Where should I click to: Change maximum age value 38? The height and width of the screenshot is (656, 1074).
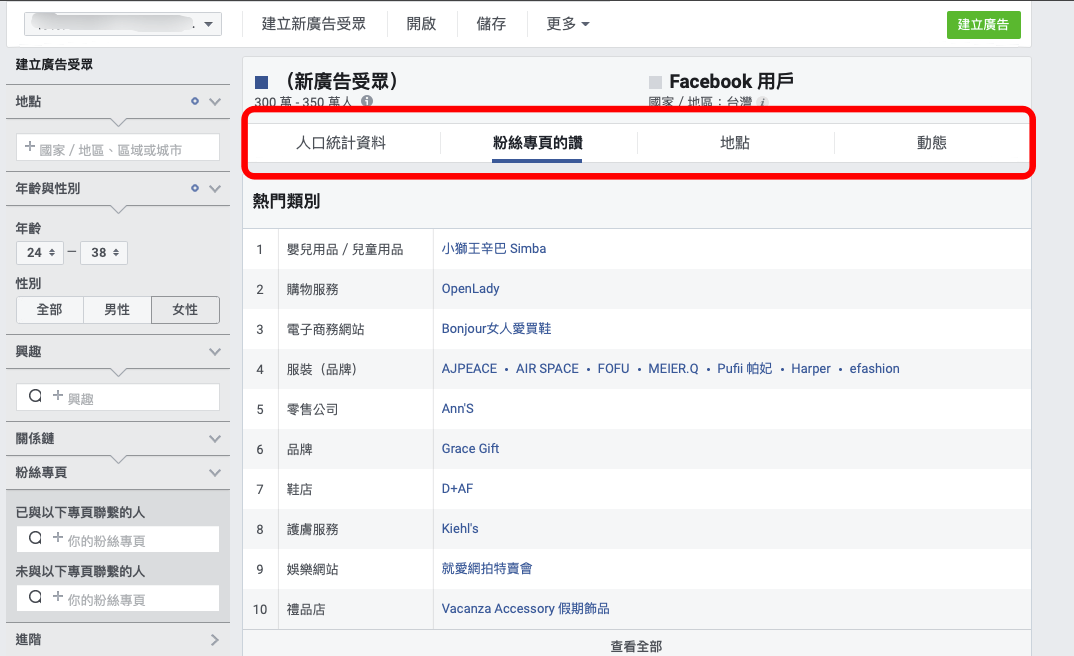tap(104, 253)
